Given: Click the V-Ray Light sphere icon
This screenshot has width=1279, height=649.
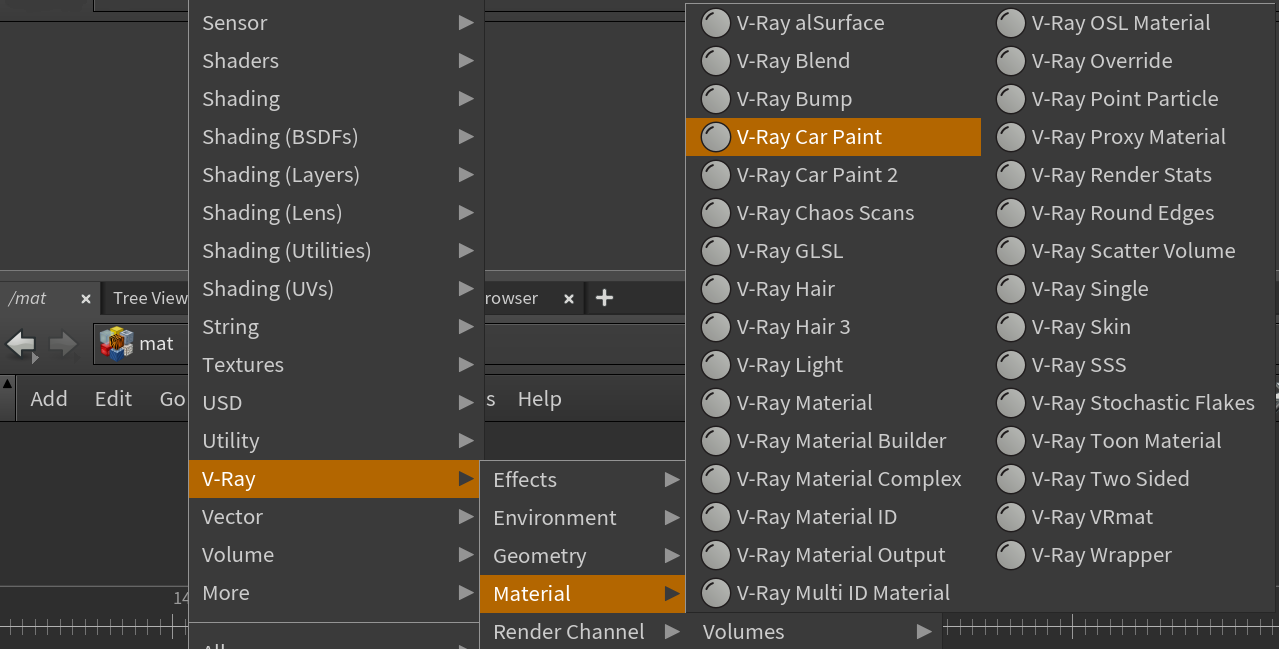Looking at the screenshot, I should click(x=715, y=365).
